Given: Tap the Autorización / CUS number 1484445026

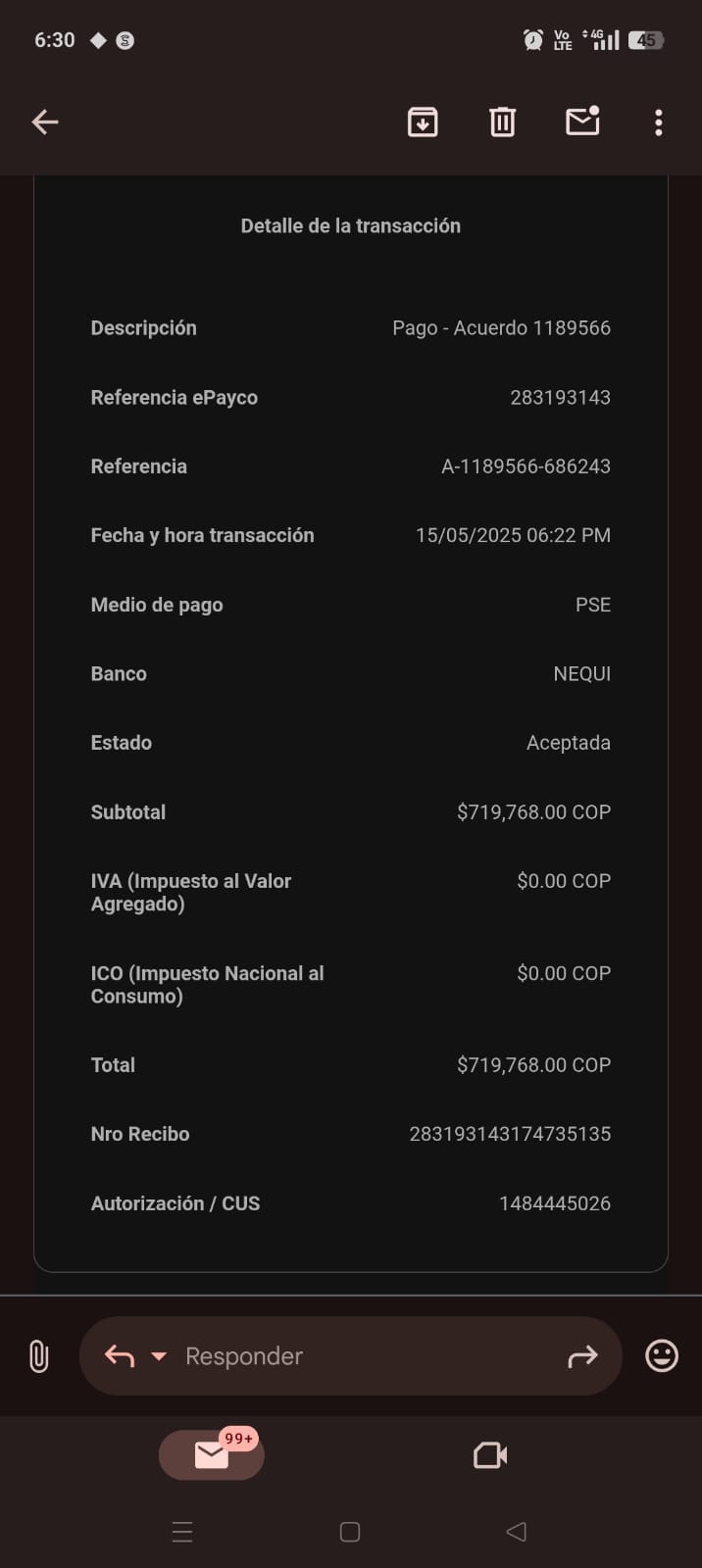Looking at the screenshot, I should click(x=554, y=1203).
